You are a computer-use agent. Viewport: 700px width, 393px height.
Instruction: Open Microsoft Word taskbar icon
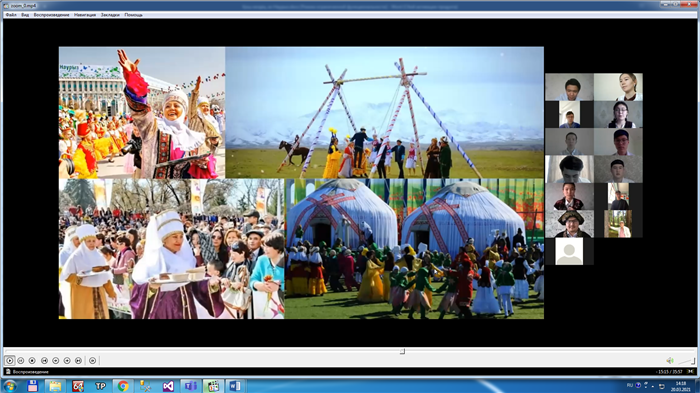pyautogui.click(x=235, y=386)
